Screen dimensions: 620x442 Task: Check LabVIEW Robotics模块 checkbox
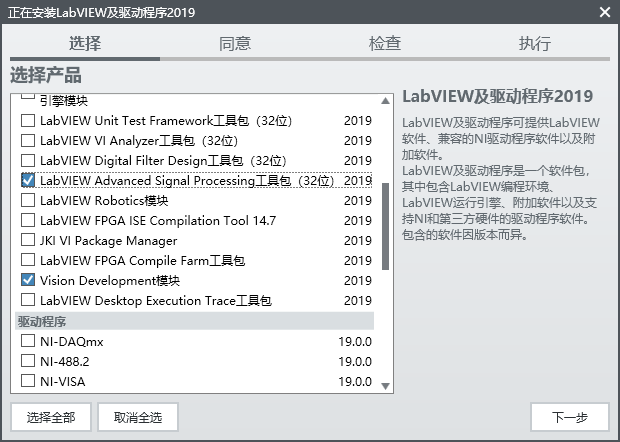coord(28,200)
